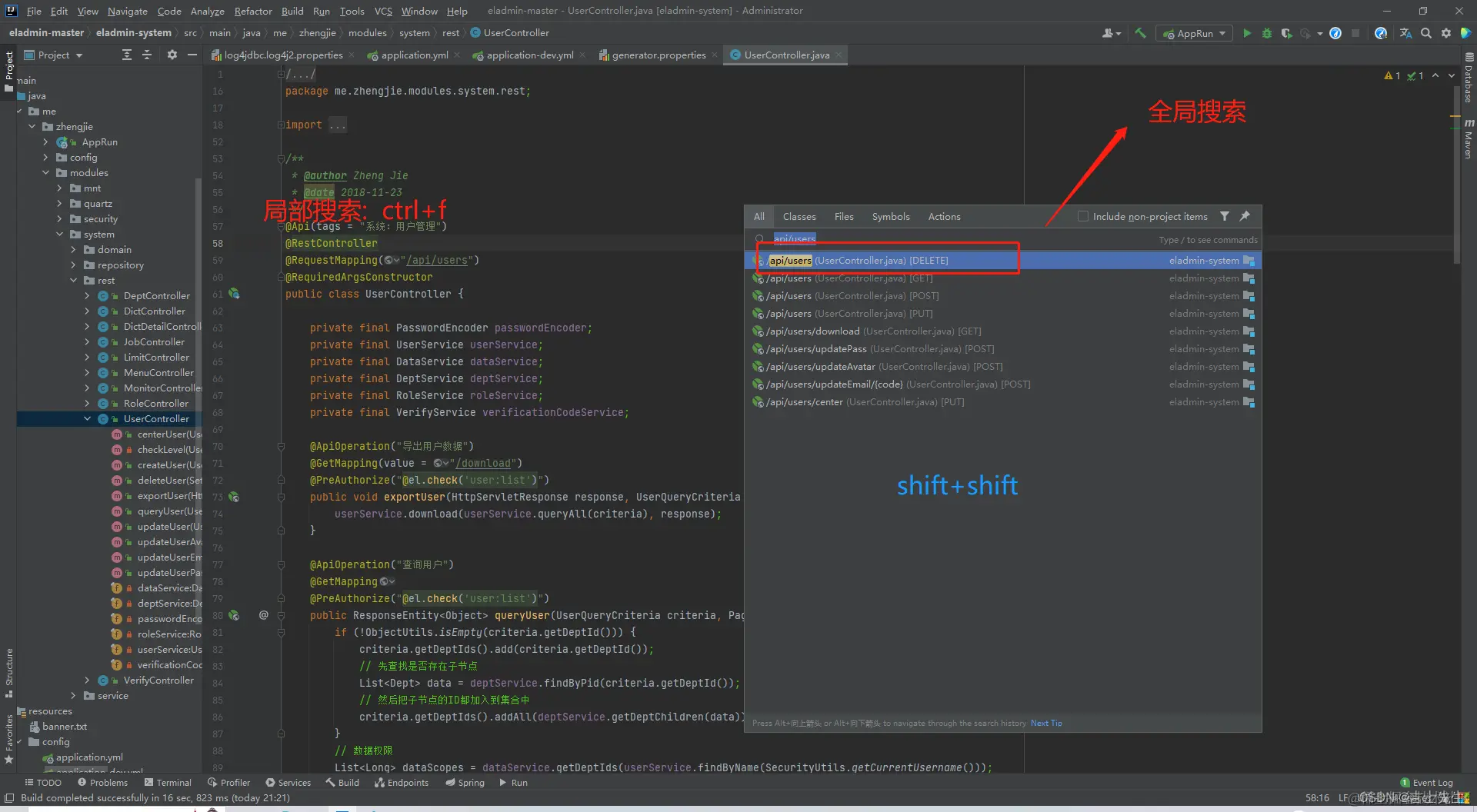This screenshot has width=1477, height=812.
Task: Open the Spring tool window
Action: pyautogui.click(x=465, y=783)
